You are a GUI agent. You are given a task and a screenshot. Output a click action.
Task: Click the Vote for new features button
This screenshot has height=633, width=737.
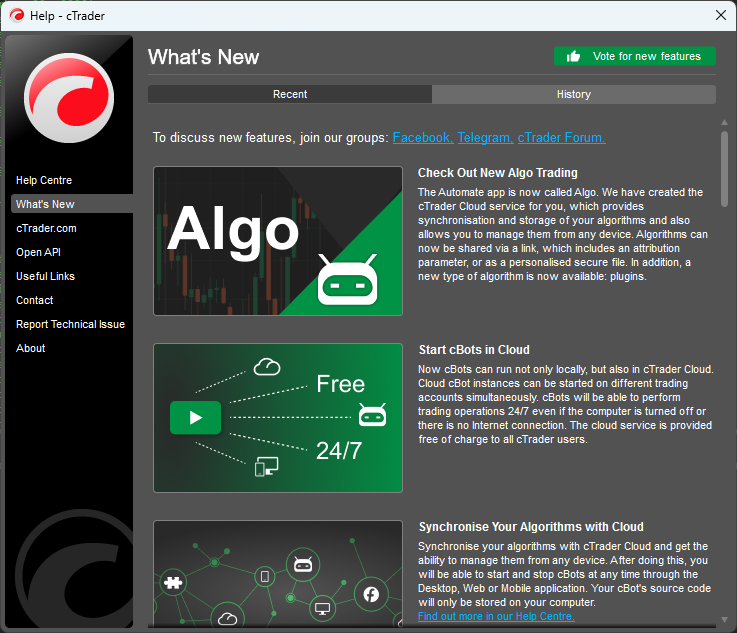coord(635,56)
